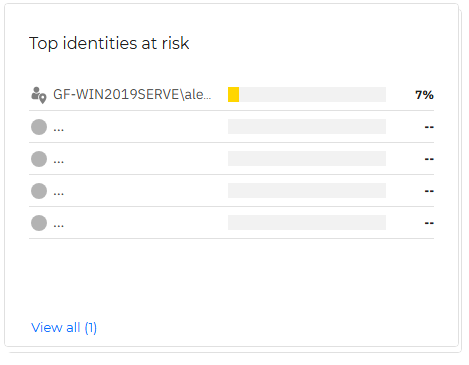Click the ellipsis name in fourth row
The image size is (469, 365).
tap(59, 194)
